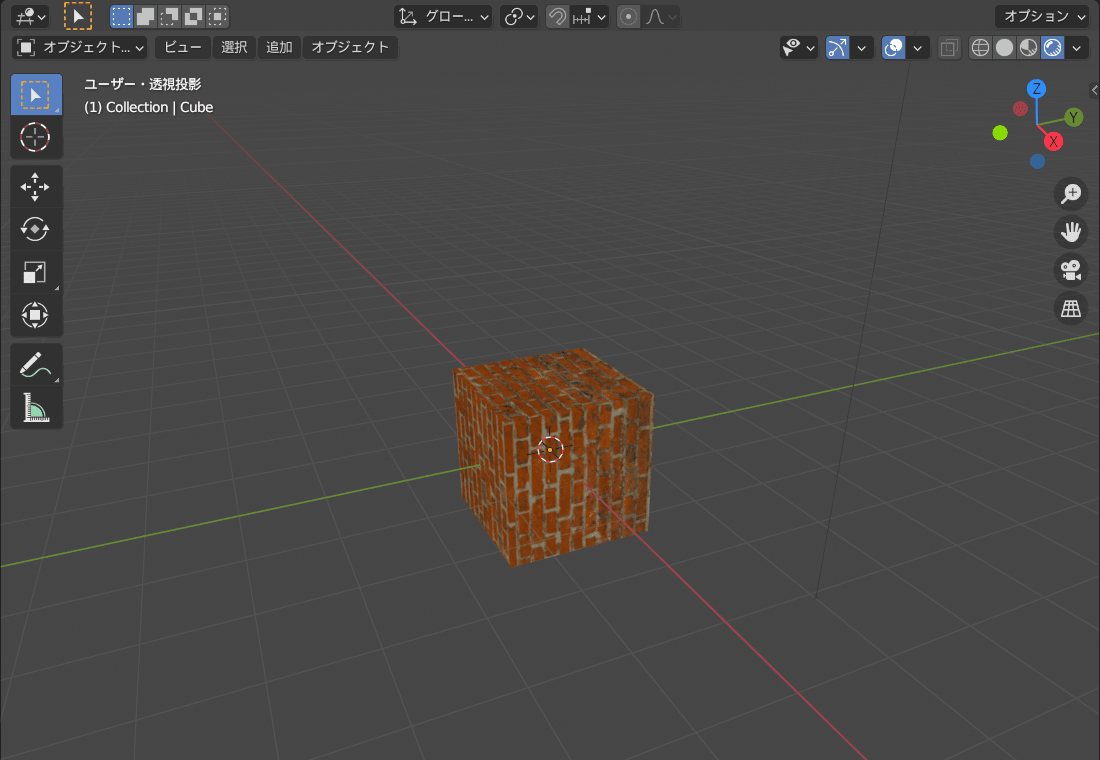The image size is (1100, 760).
Task: Open the 追加 menu
Action: click(279, 48)
